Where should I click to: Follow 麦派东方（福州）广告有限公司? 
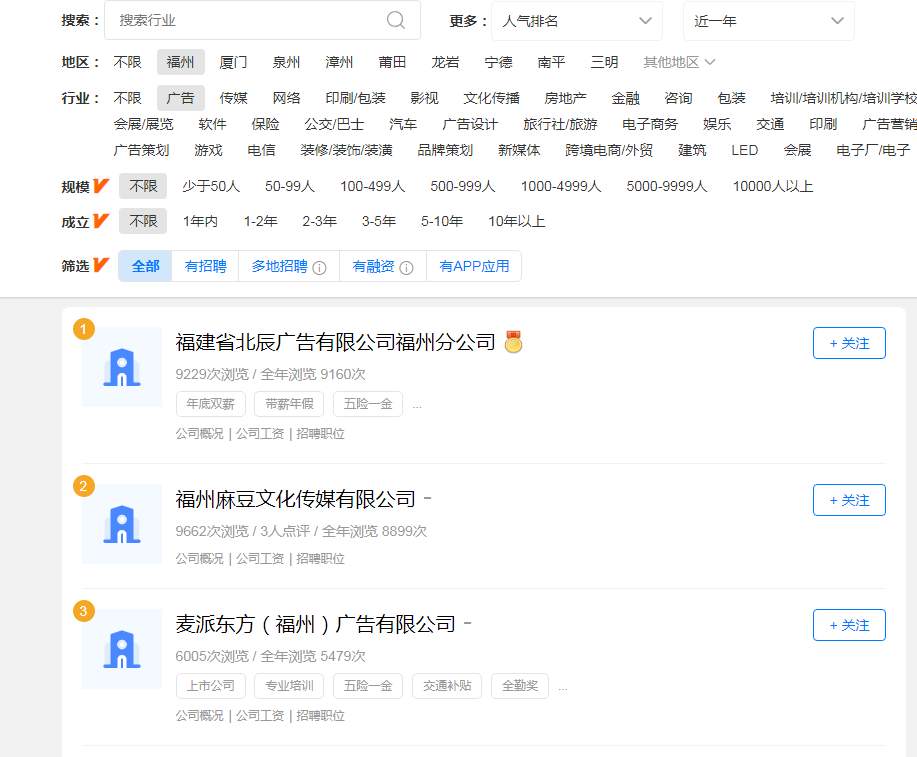point(849,625)
